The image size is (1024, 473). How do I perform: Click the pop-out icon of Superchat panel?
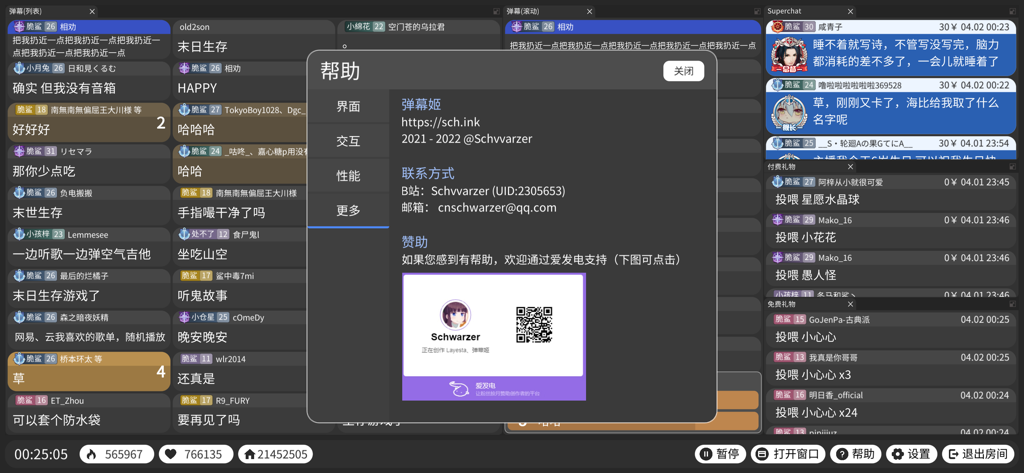click(1012, 11)
